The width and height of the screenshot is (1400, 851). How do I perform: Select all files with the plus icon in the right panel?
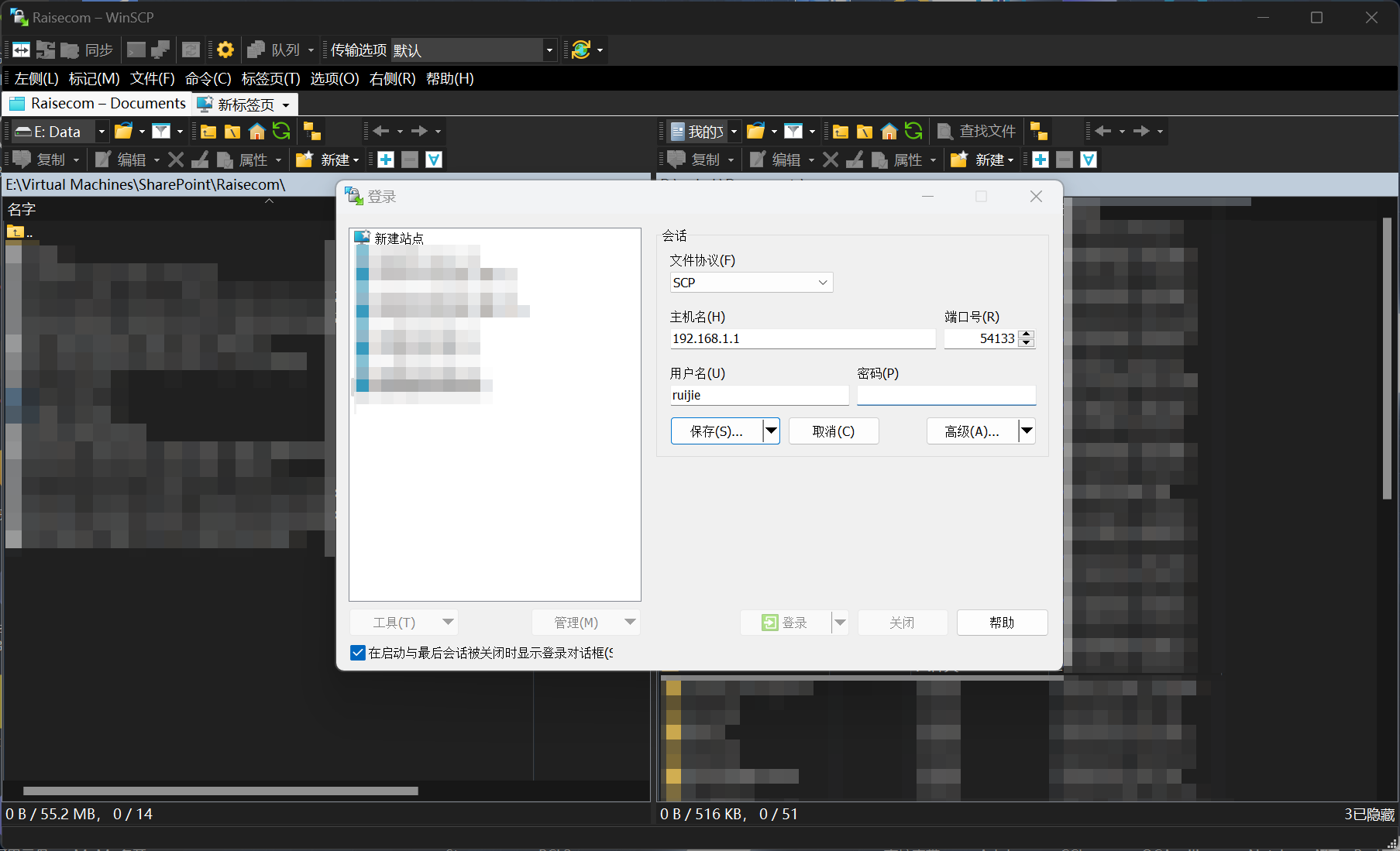pos(1041,160)
